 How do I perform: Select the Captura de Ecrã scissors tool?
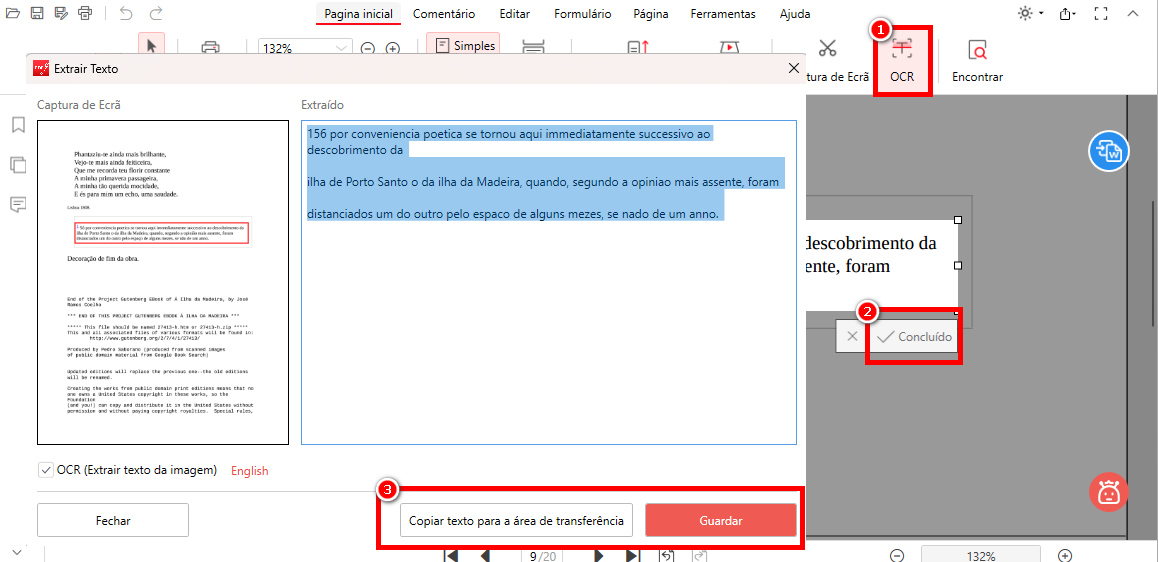[x=827, y=49]
